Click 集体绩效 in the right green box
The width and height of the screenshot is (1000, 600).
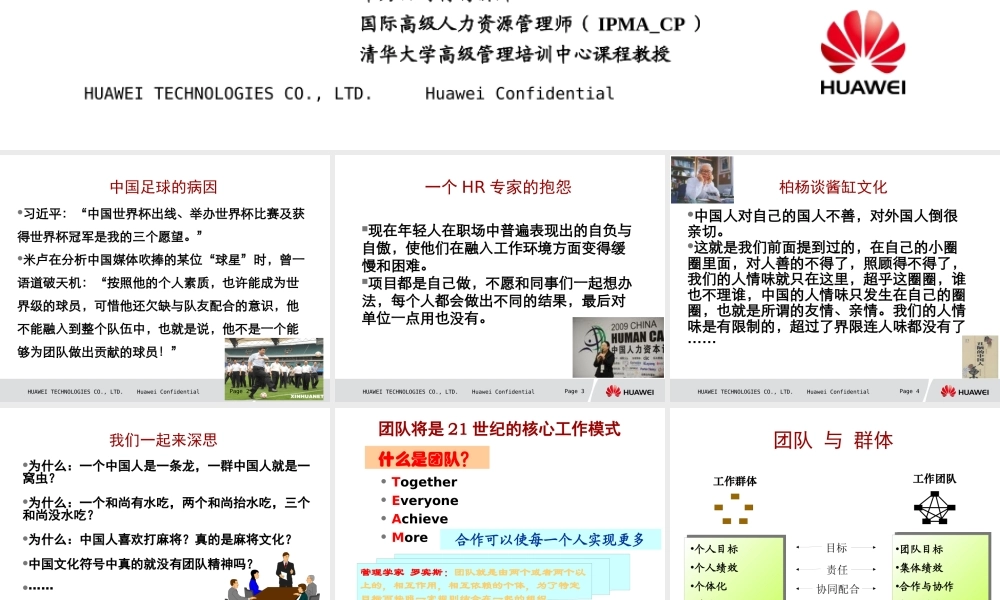click(919, 567)
